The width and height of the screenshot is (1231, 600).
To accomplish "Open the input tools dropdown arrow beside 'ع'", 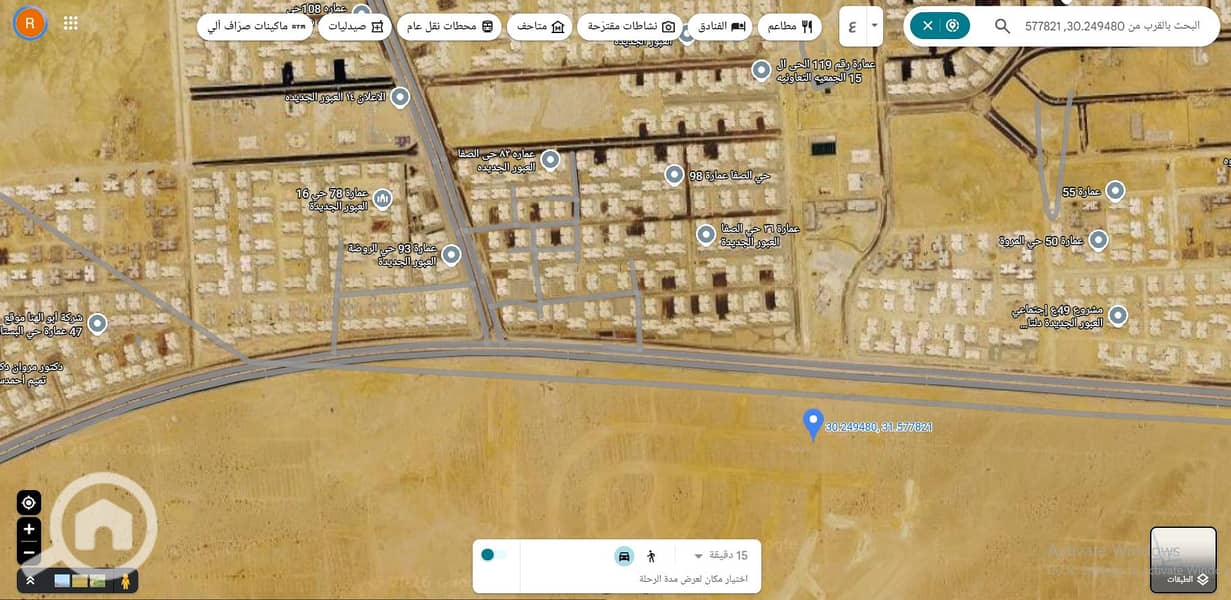I will pos(875,26).
